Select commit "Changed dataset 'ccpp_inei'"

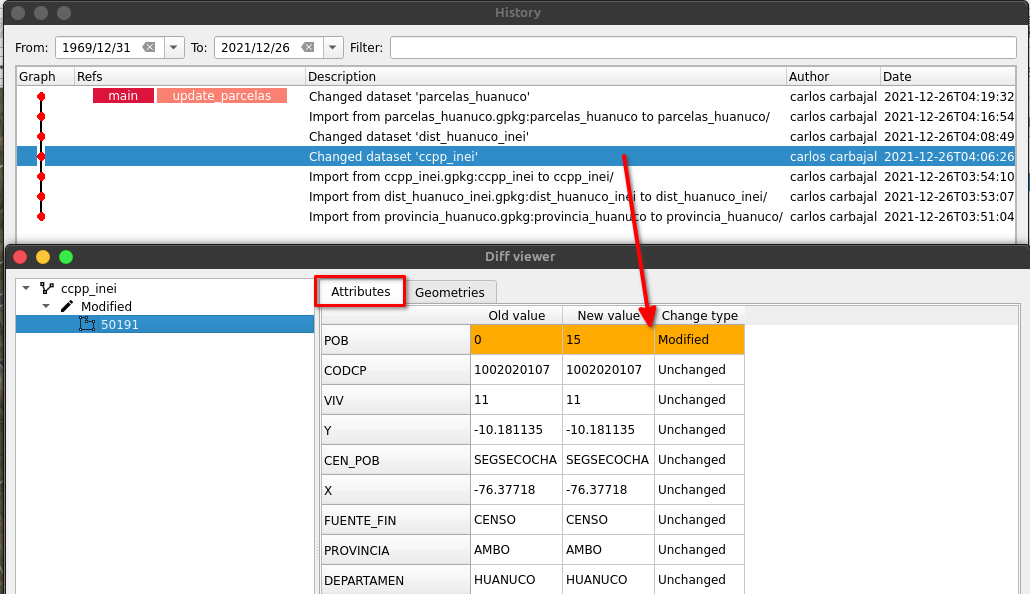pos(516,156)
